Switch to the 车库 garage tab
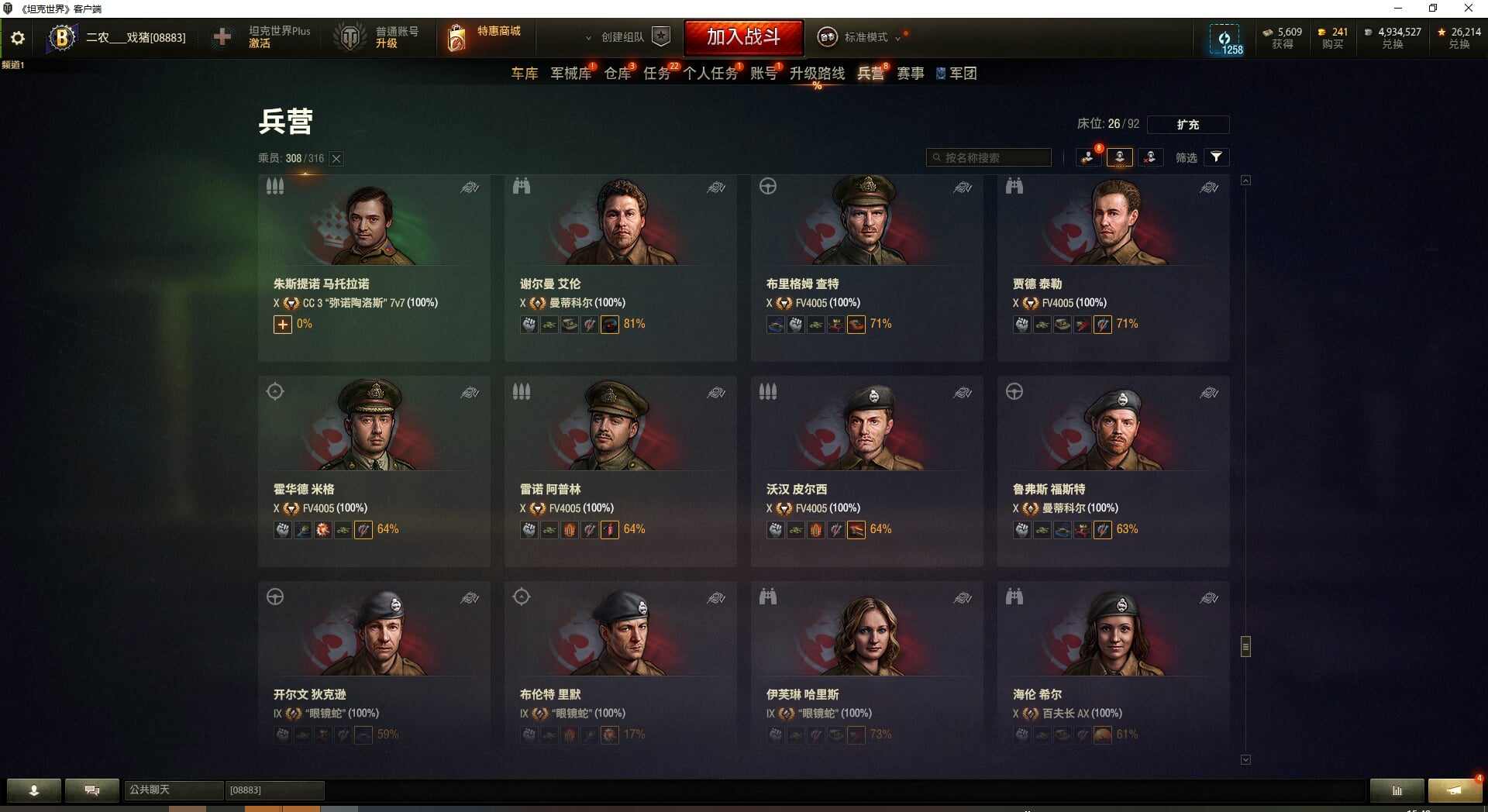 [525, 74]
